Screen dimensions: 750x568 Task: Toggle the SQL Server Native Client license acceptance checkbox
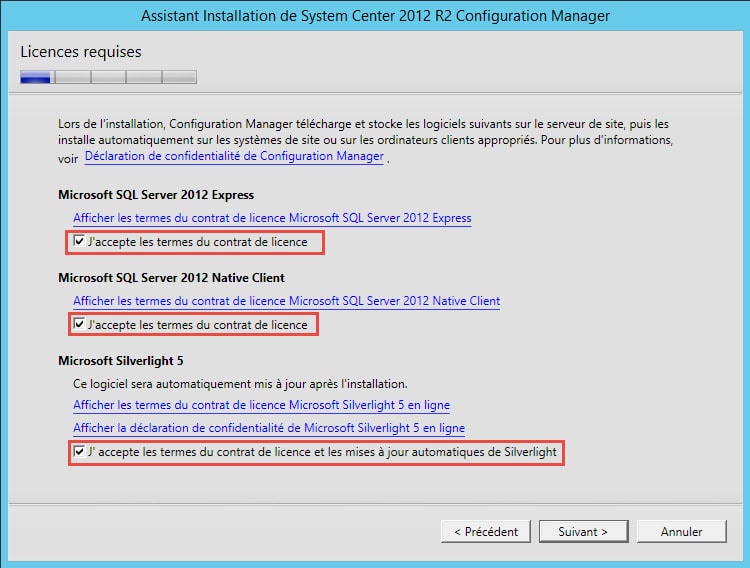pyautogui.click(x=80, y=325)
